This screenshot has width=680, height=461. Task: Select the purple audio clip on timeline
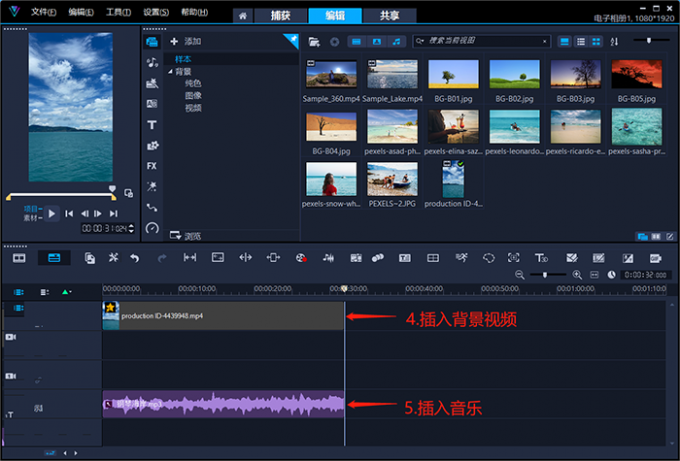223,404
